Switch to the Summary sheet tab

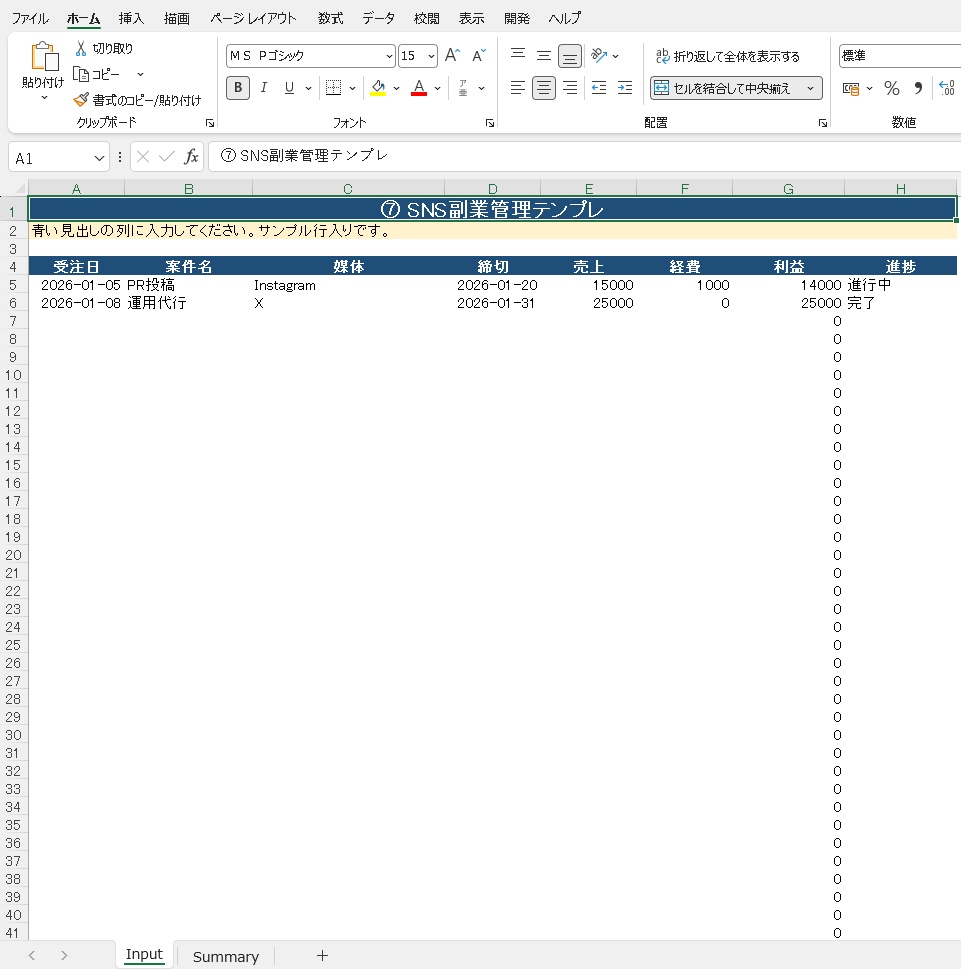click(225, 955)
